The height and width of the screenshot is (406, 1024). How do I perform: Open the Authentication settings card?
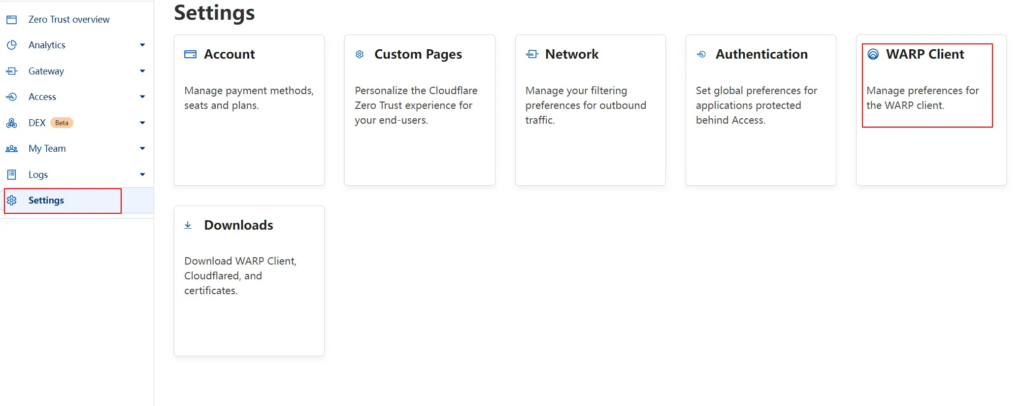760,110
